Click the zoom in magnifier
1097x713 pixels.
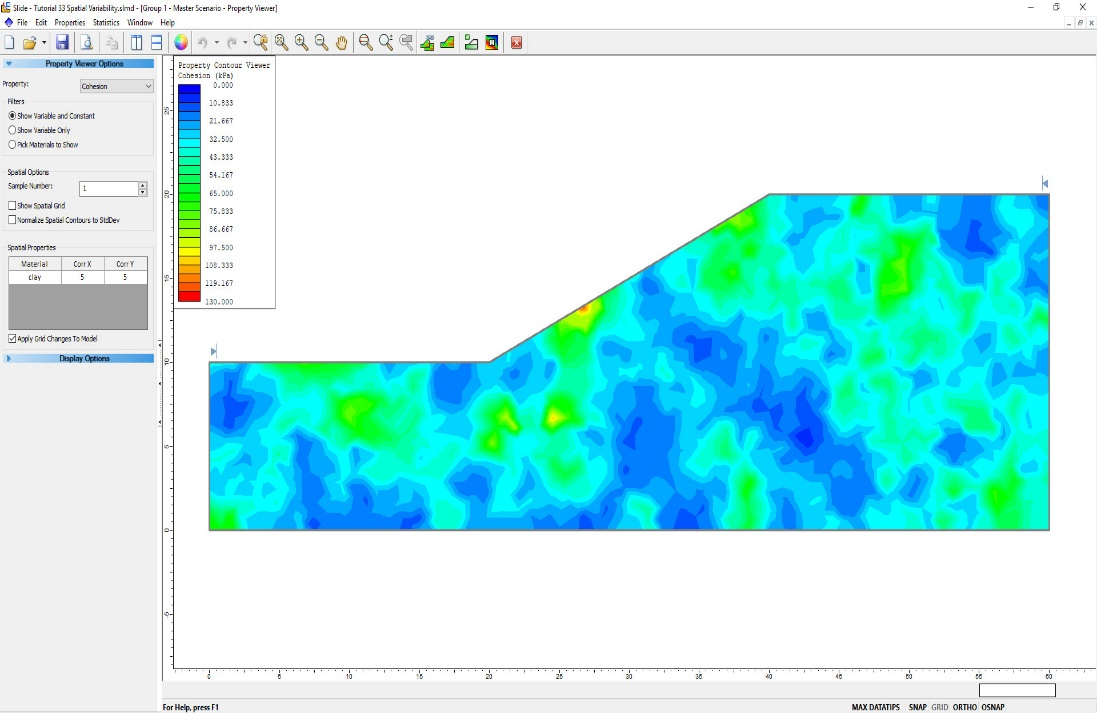[302, 43]
